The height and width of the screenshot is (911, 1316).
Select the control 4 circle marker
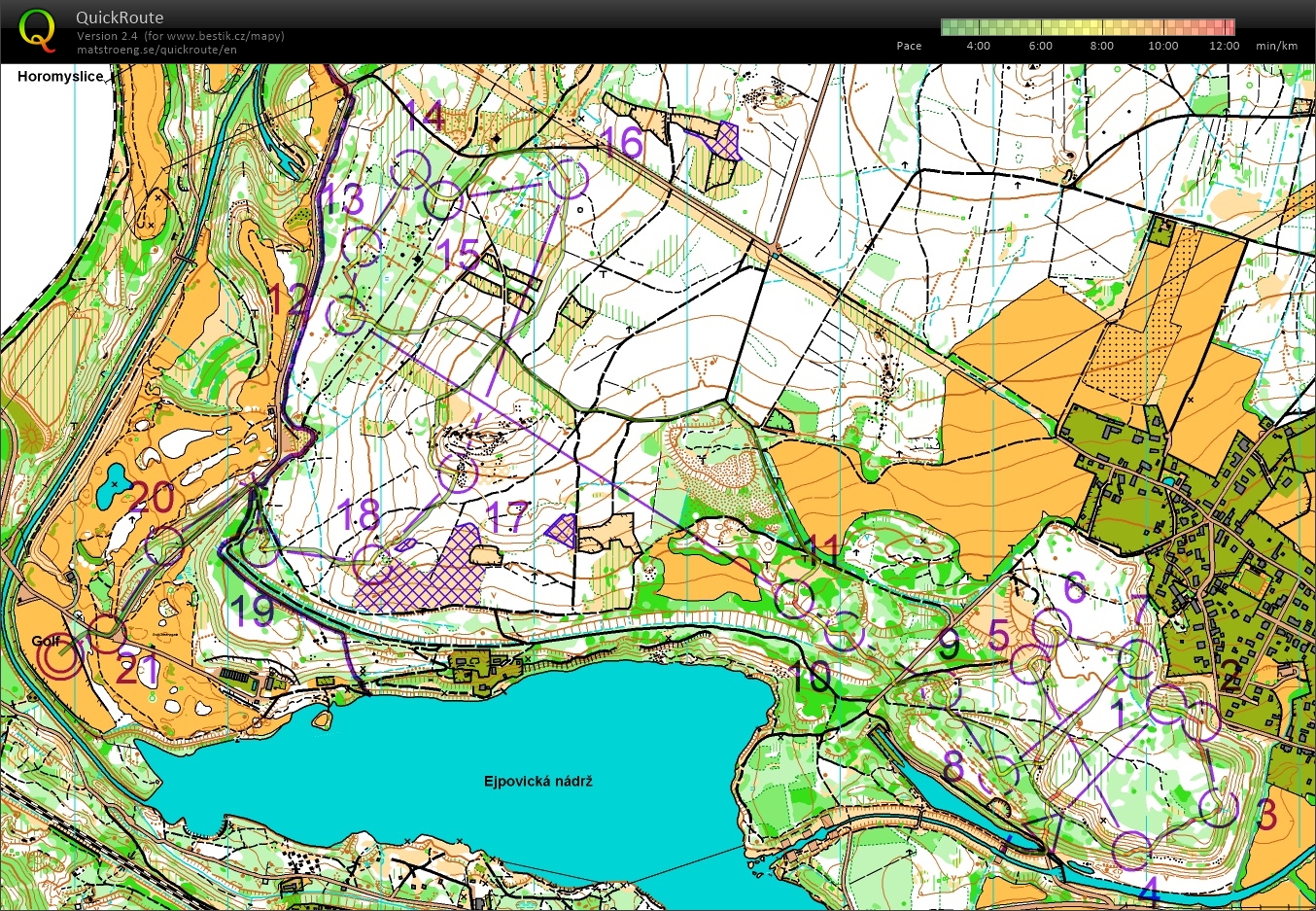pyautogui.click(x=1131, y=850)
